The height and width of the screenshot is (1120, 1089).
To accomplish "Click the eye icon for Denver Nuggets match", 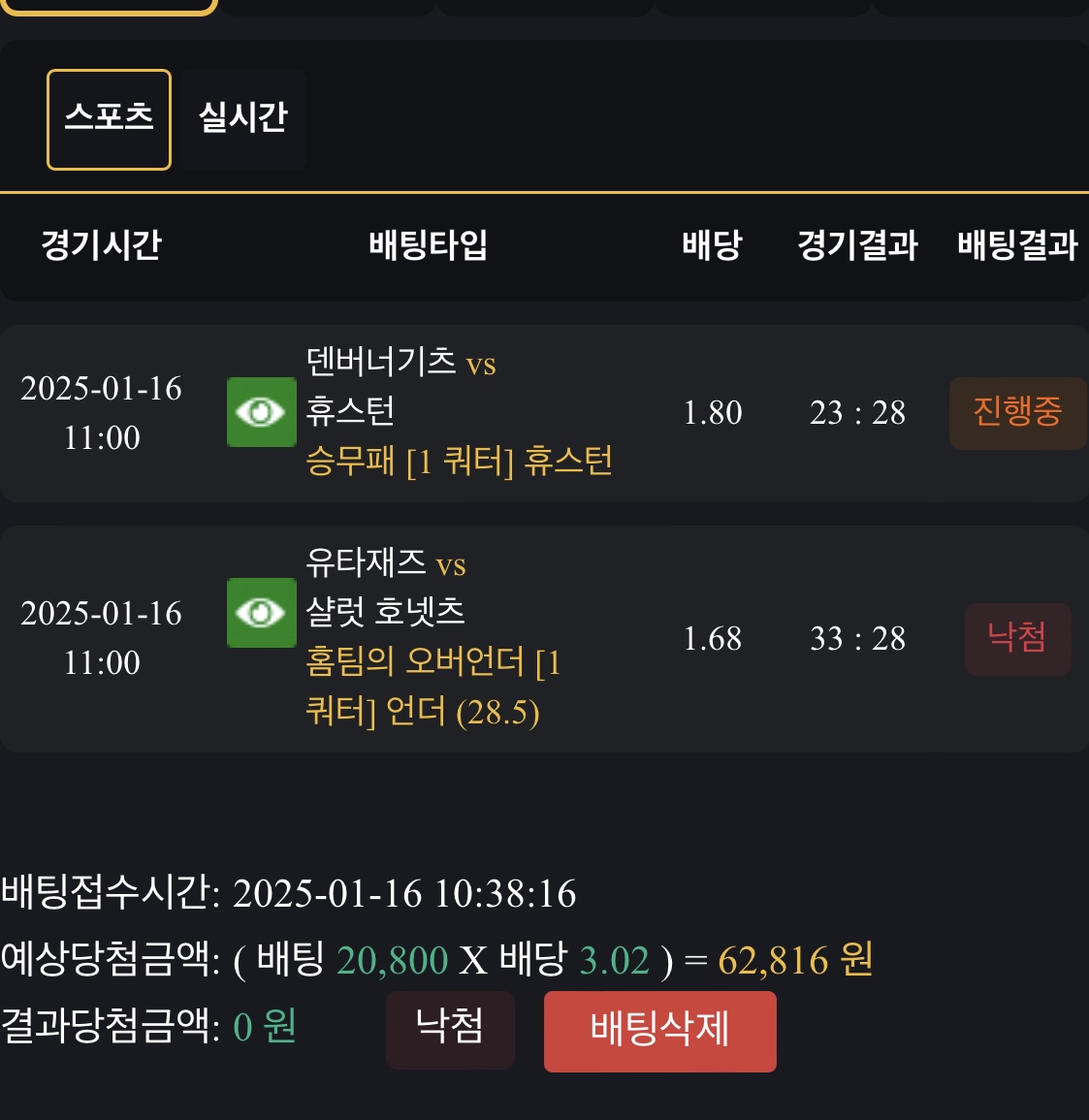I will 261,412.
